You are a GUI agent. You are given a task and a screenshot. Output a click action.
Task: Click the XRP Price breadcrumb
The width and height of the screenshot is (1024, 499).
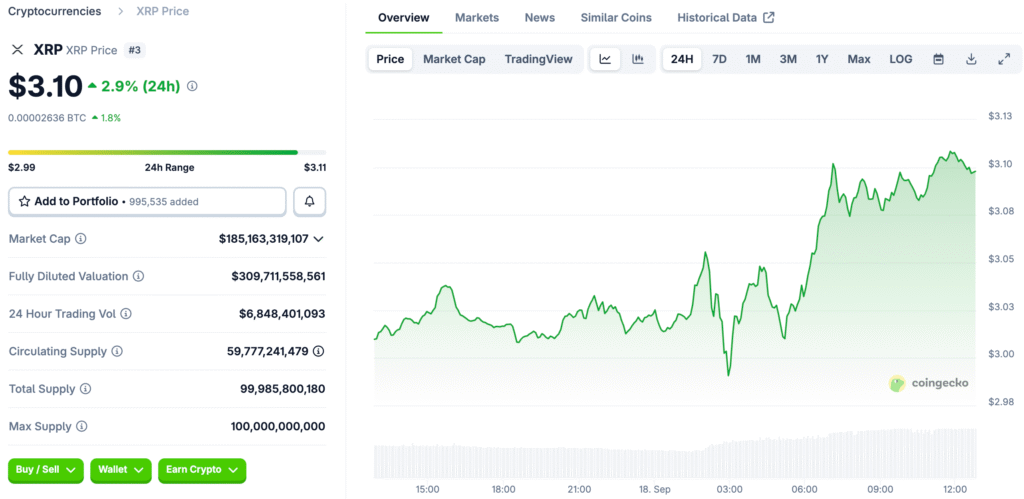pyautogui.click(x=163, y=11)
